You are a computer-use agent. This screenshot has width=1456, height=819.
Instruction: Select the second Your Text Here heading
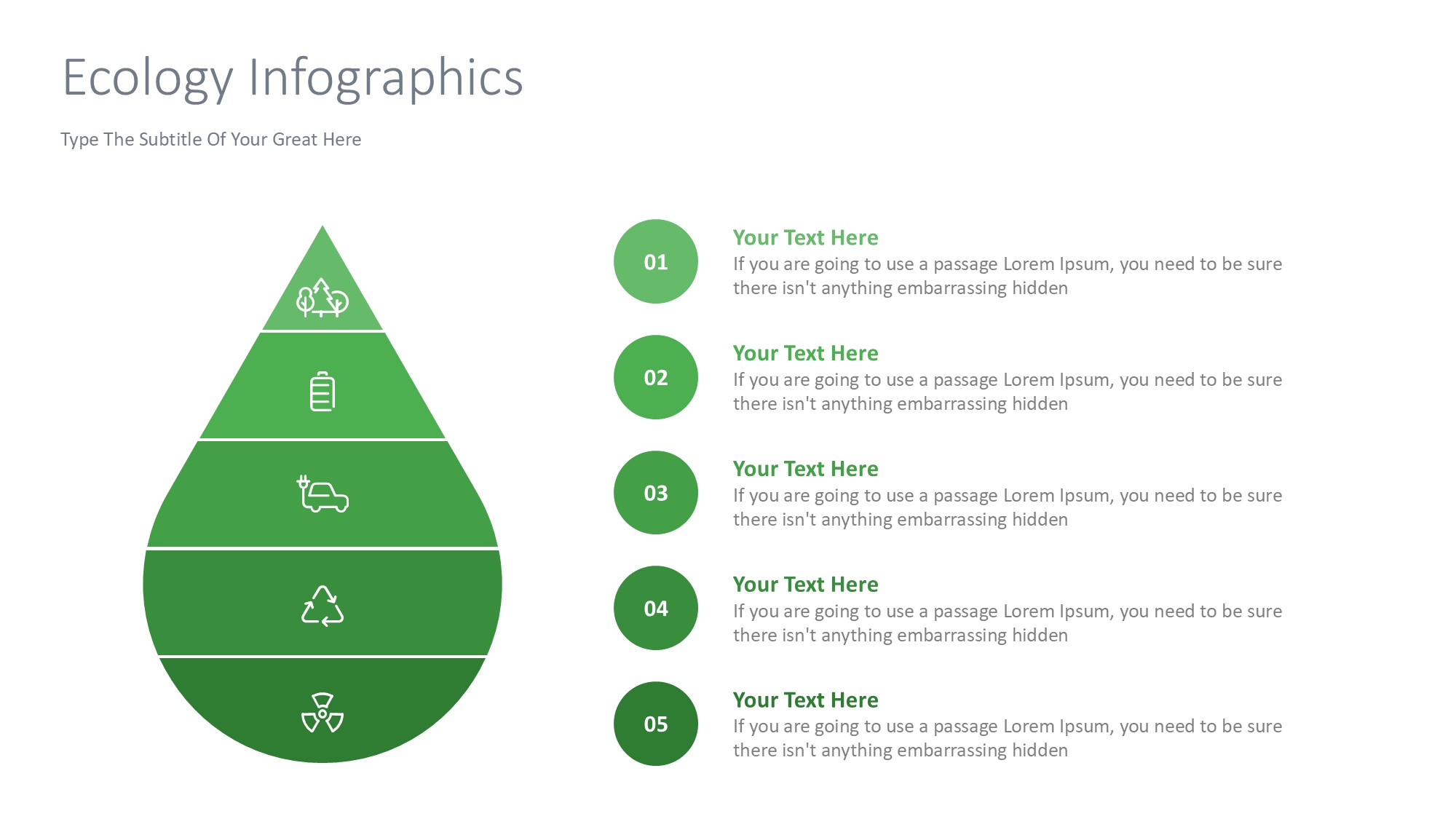point(805,353)
